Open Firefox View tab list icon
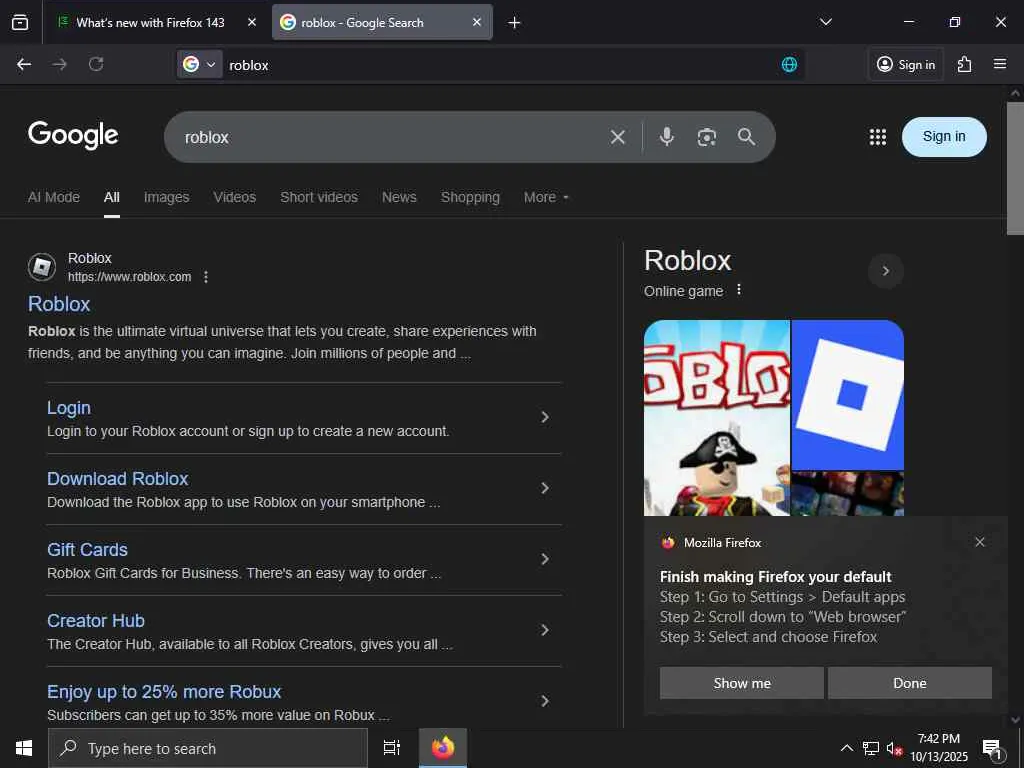This screenshot has width=1024, height=768. click(x=20, y=22)
